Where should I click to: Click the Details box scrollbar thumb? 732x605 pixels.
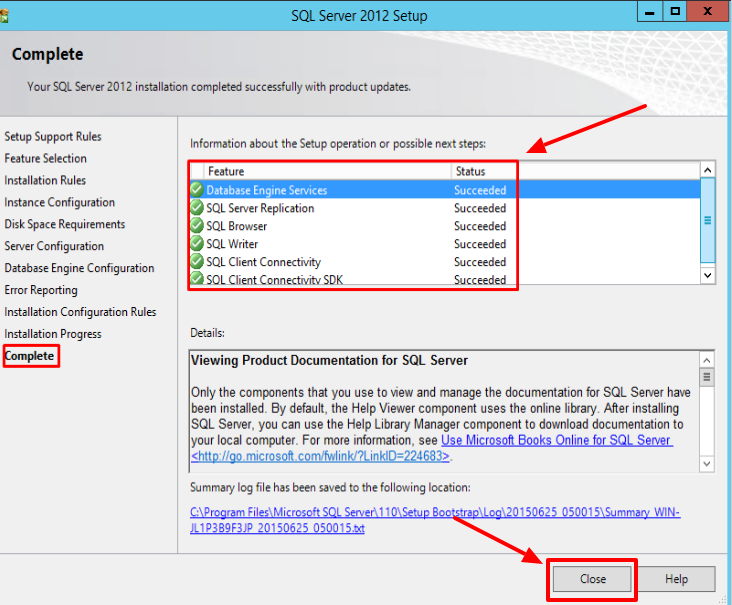click(x=707, y=377)
